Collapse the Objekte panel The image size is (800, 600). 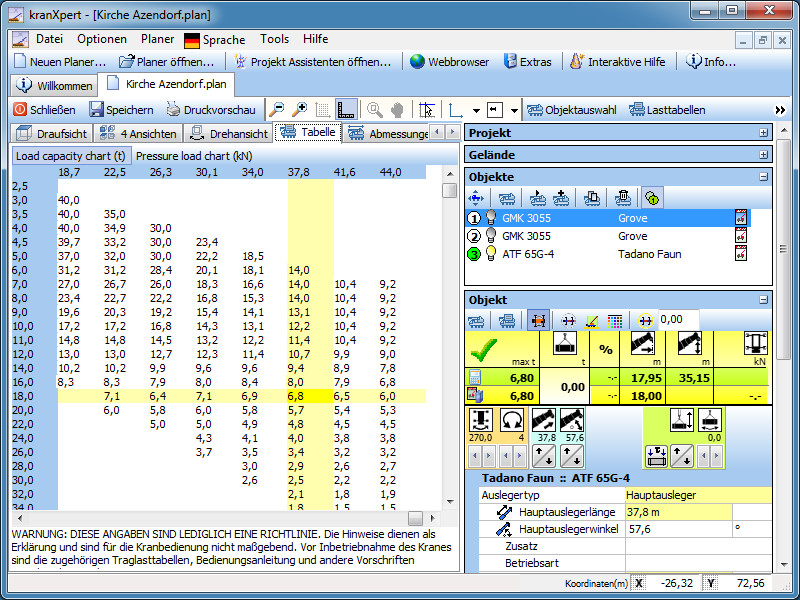(764, 177)
